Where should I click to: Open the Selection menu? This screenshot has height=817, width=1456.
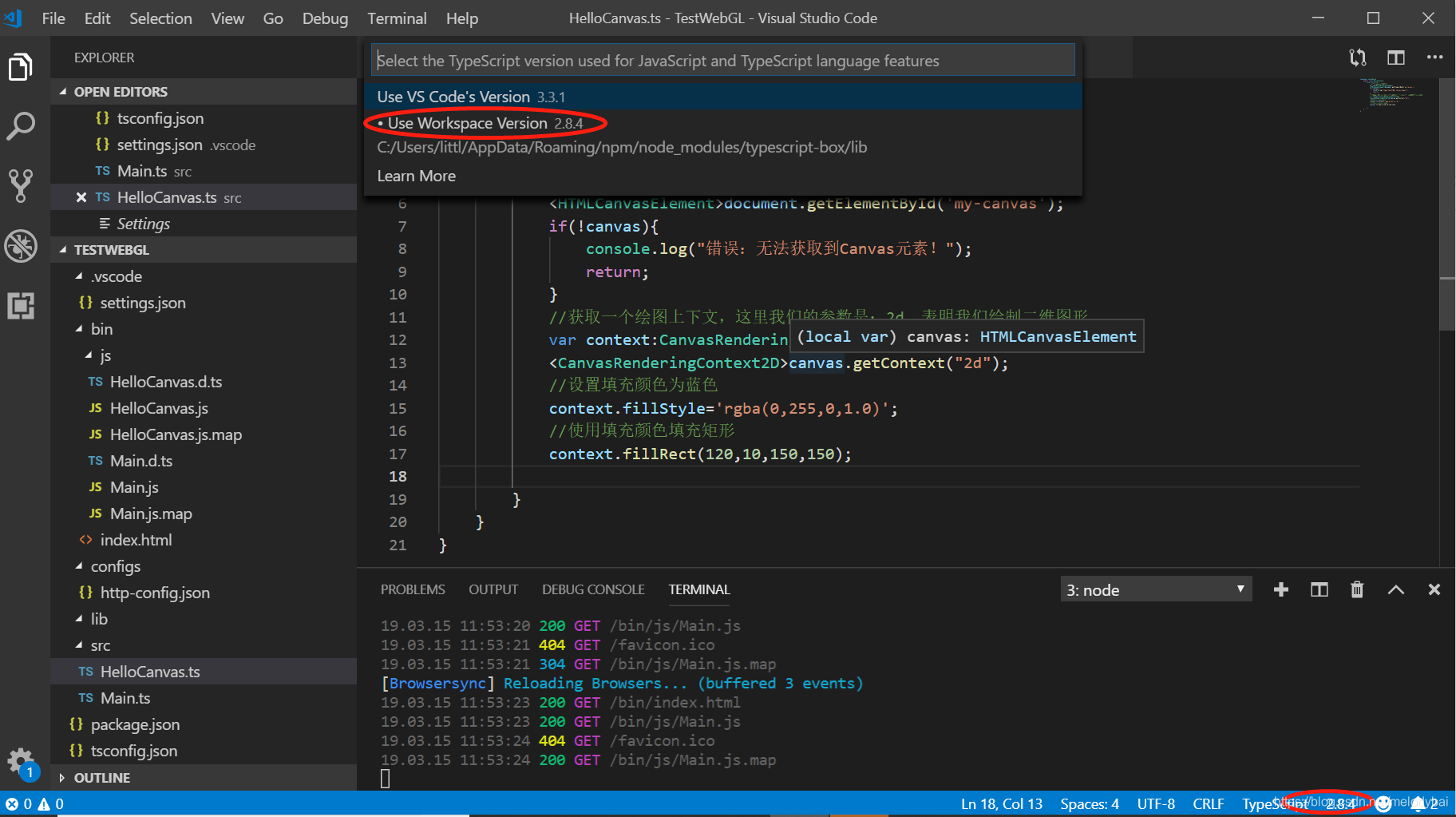click(160, 18)
